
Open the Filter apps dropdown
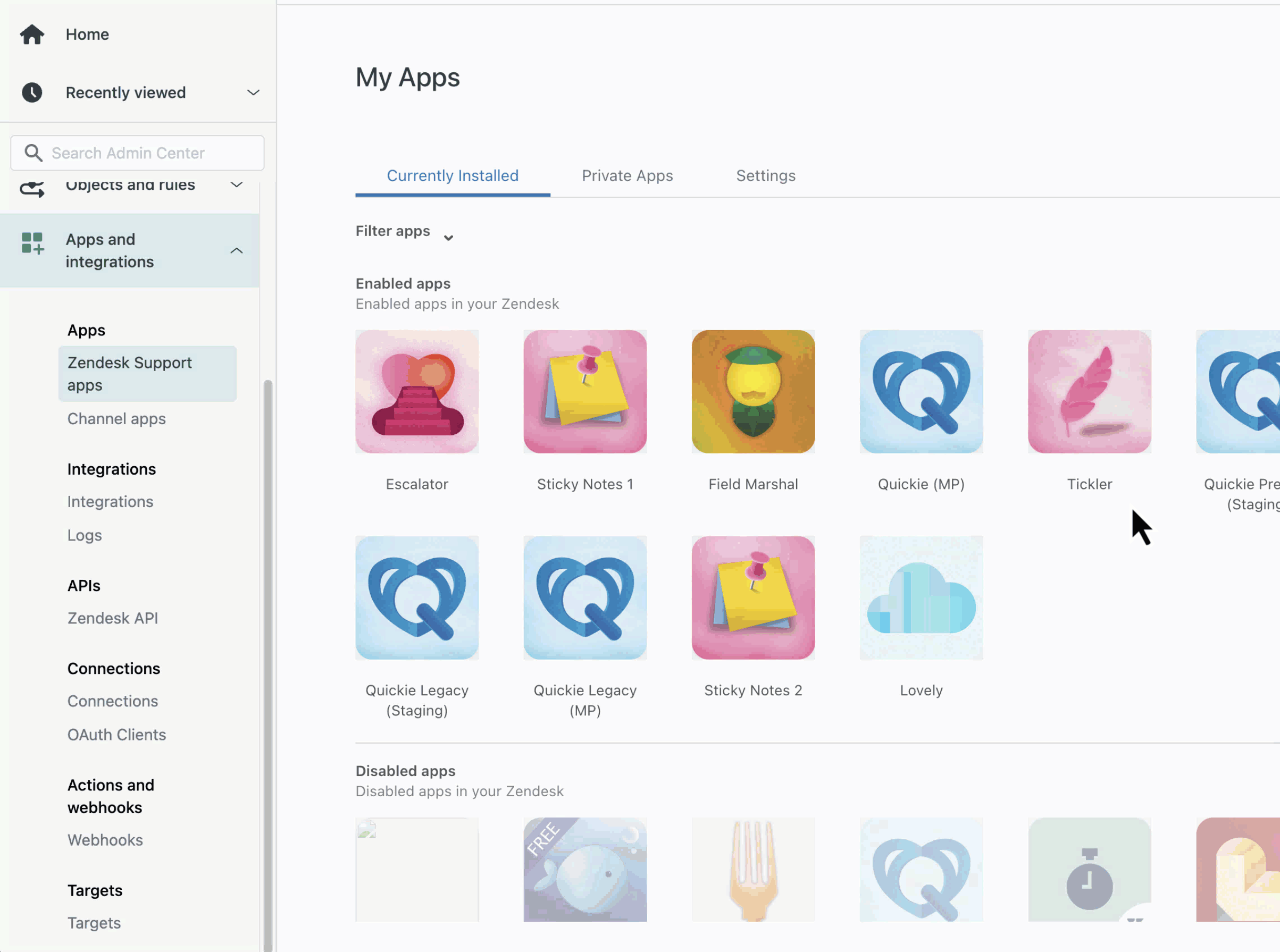pos(405,232)
